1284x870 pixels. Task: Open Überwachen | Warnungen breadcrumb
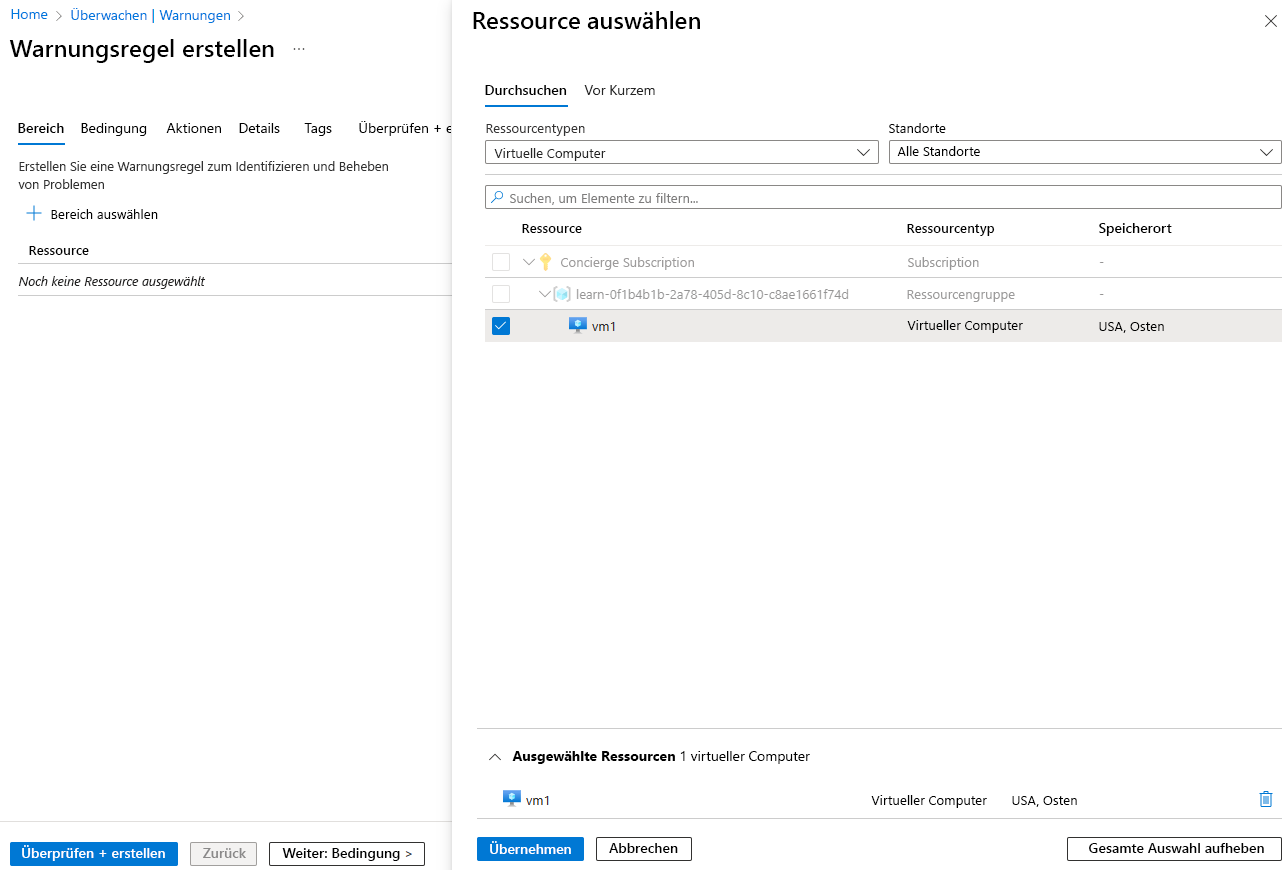pos(150,15)
